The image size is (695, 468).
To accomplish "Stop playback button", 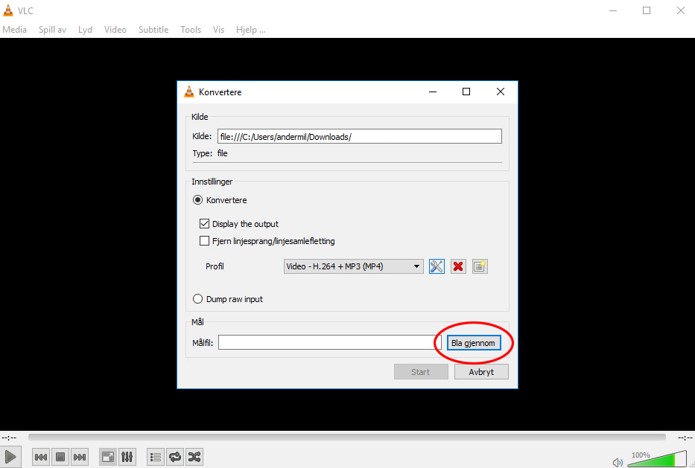I will [x=60, y=456].
